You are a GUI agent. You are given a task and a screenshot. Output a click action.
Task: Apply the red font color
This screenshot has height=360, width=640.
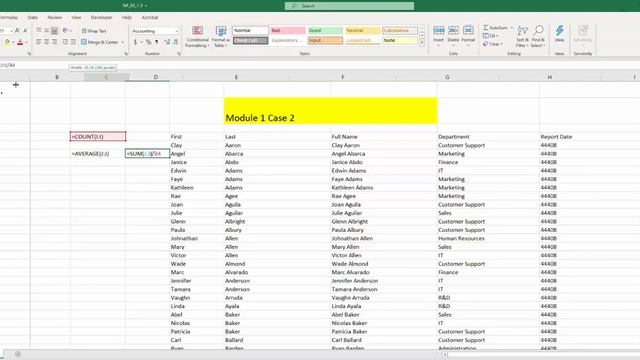[20, 42]
